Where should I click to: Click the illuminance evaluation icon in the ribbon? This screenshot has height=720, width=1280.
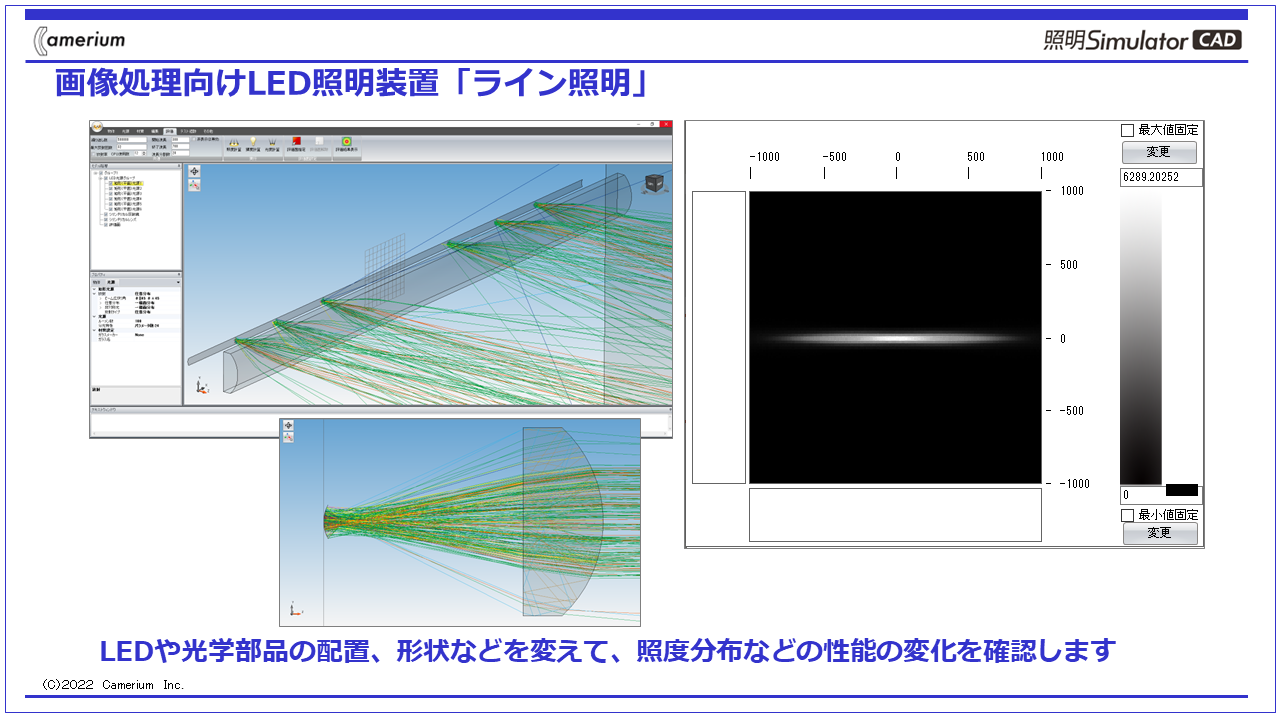pos(234,143)
